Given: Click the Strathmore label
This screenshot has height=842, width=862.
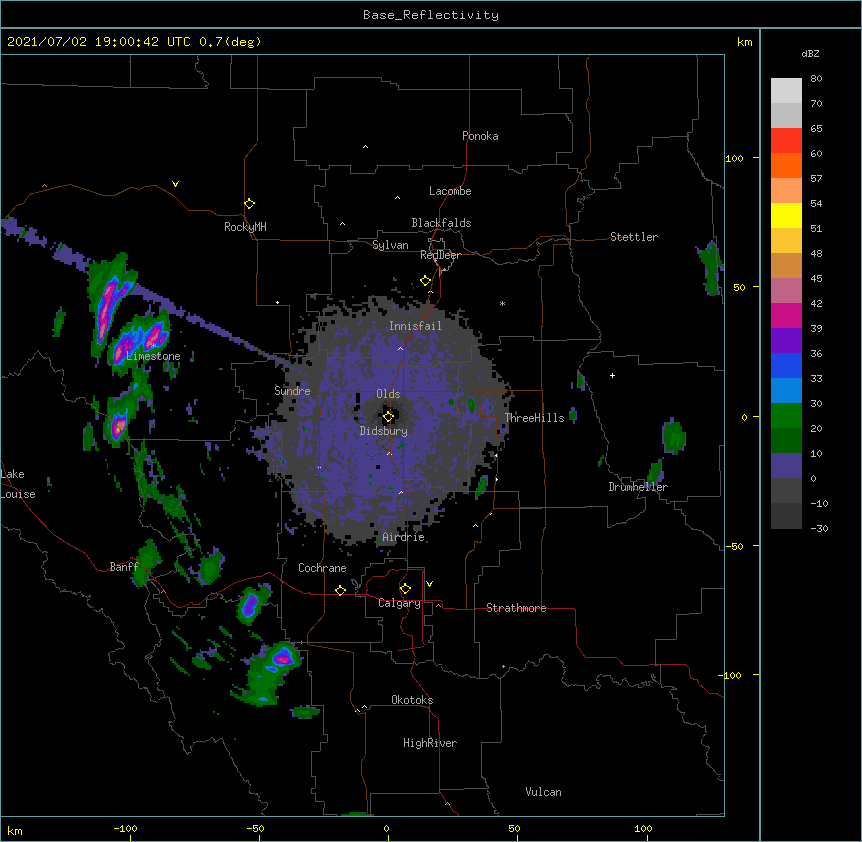Looking at the screenshot, I should [516, 608].
